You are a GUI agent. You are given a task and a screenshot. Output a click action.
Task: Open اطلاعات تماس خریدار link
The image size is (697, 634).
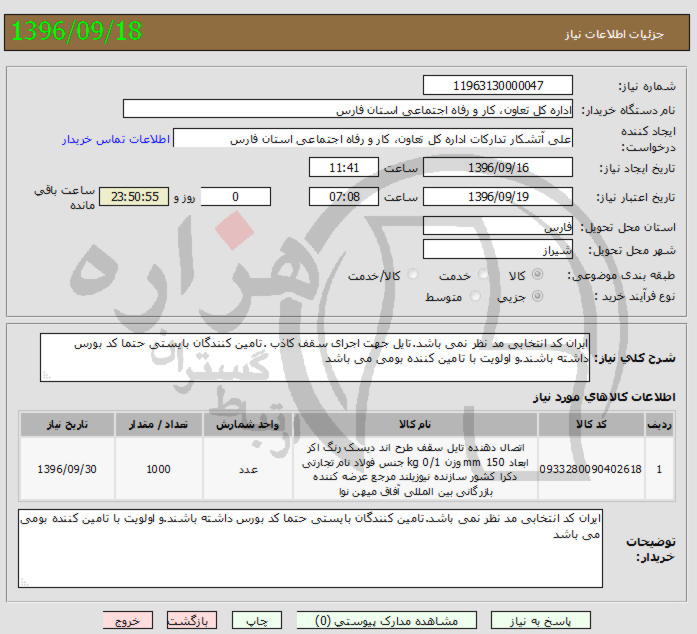click(116, 139)
